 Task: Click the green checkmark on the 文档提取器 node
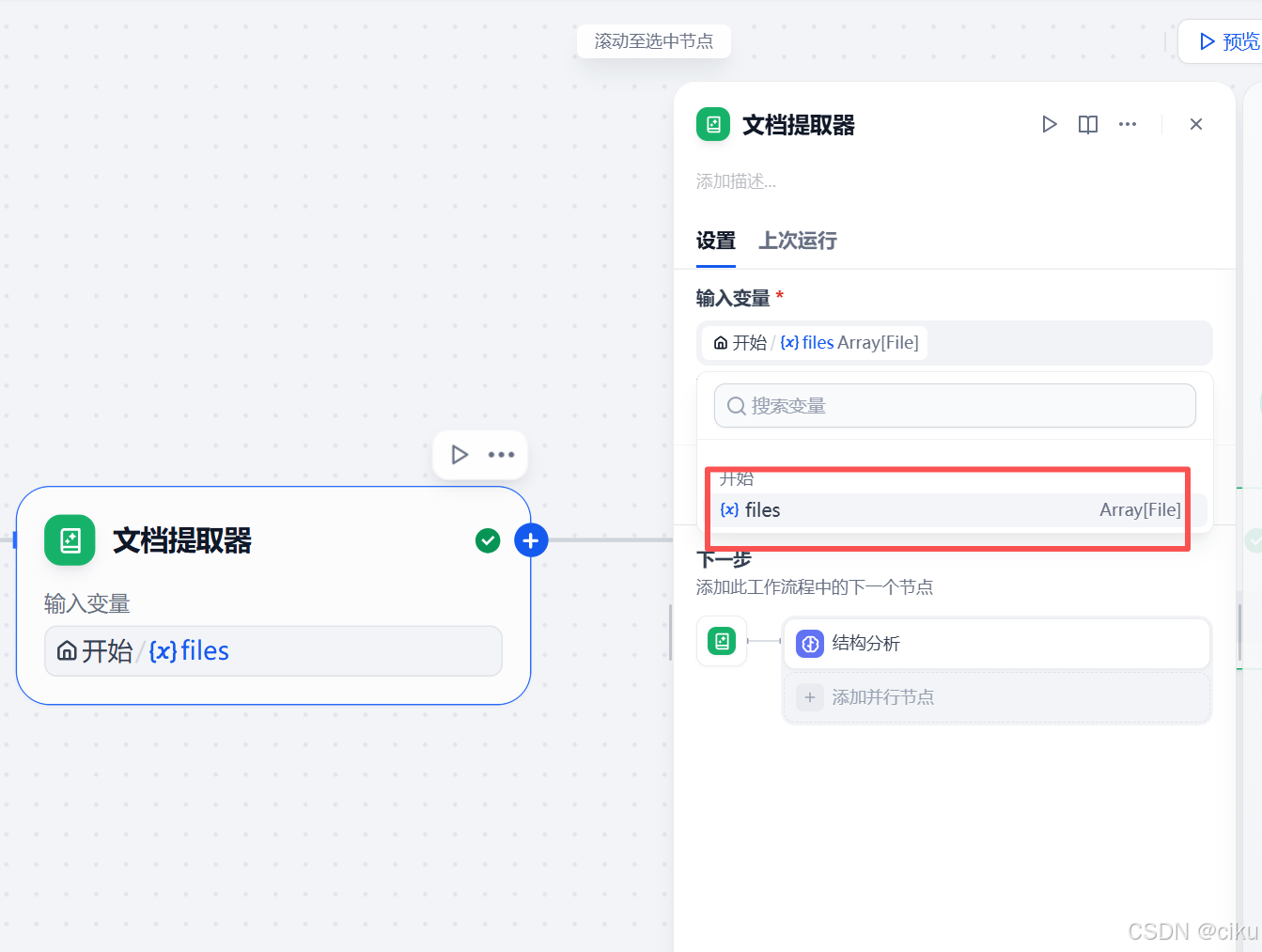(487, 540)
